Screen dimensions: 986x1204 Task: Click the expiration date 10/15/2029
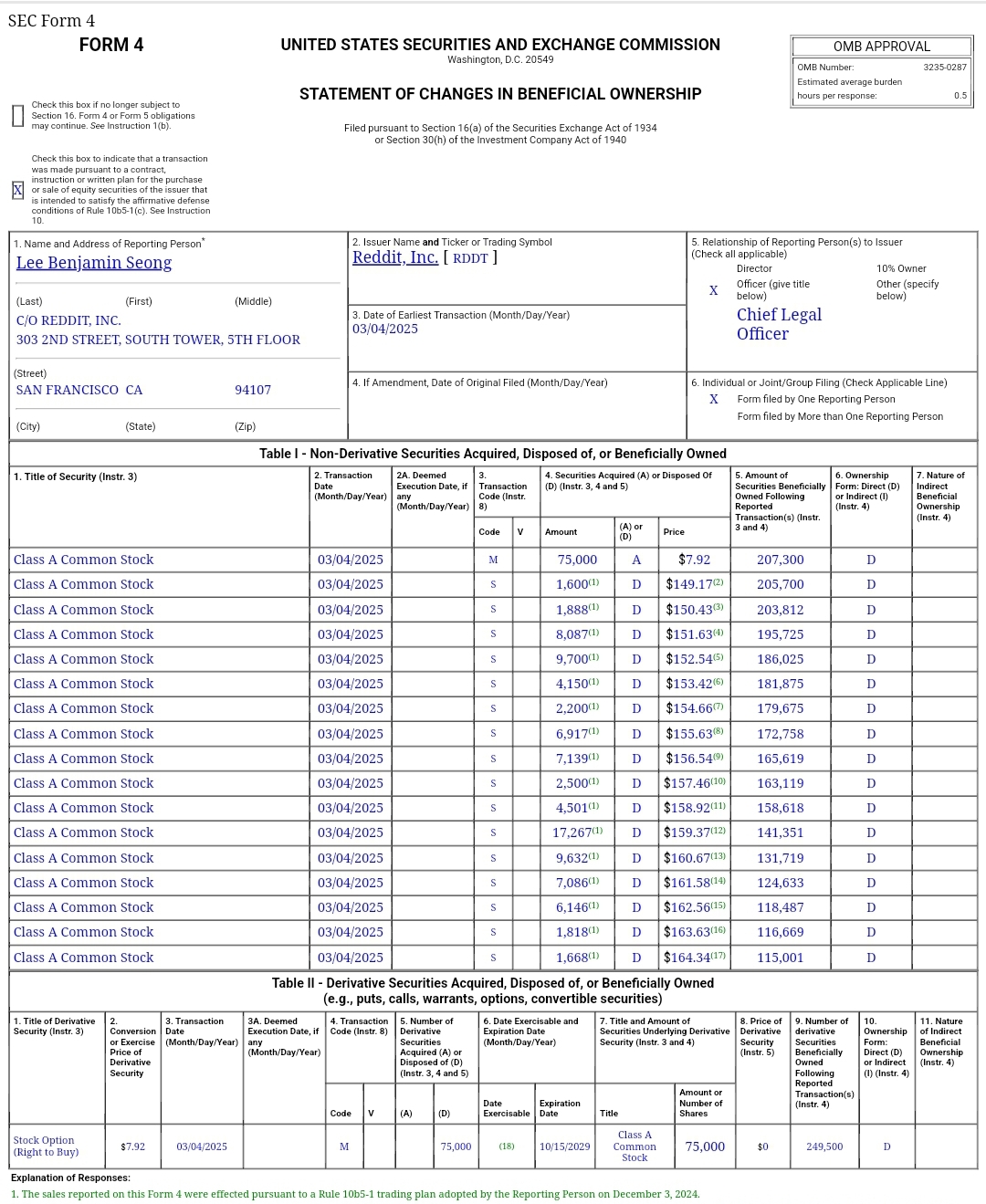[x=565, y=1146]
